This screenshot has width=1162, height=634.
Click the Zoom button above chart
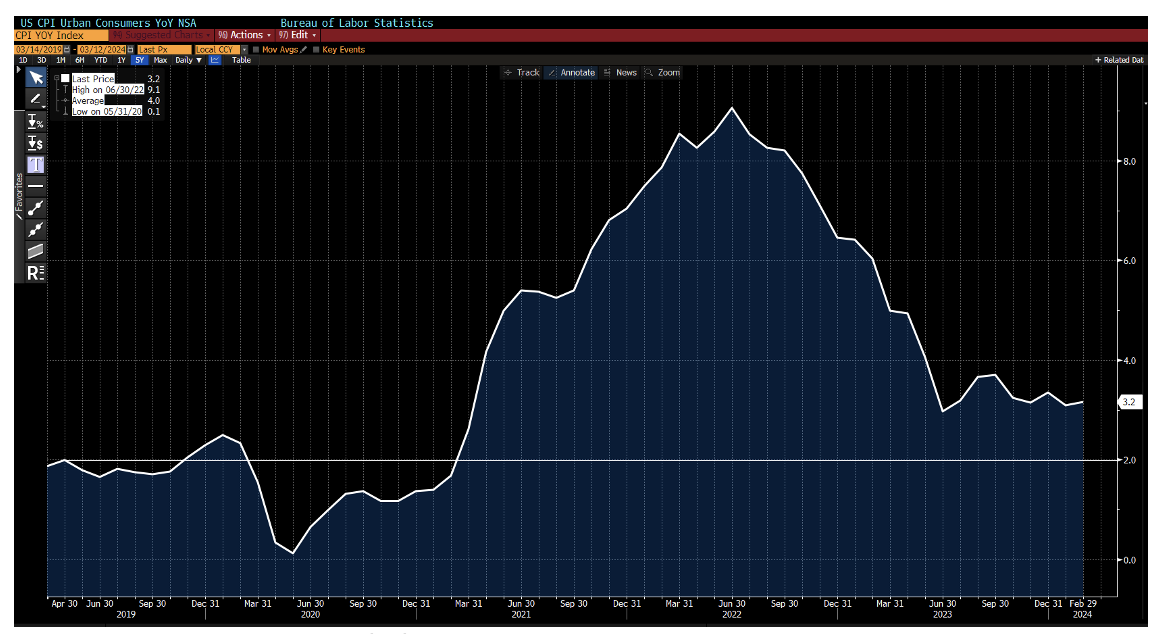pyautogui.click(x=663, y=72)
